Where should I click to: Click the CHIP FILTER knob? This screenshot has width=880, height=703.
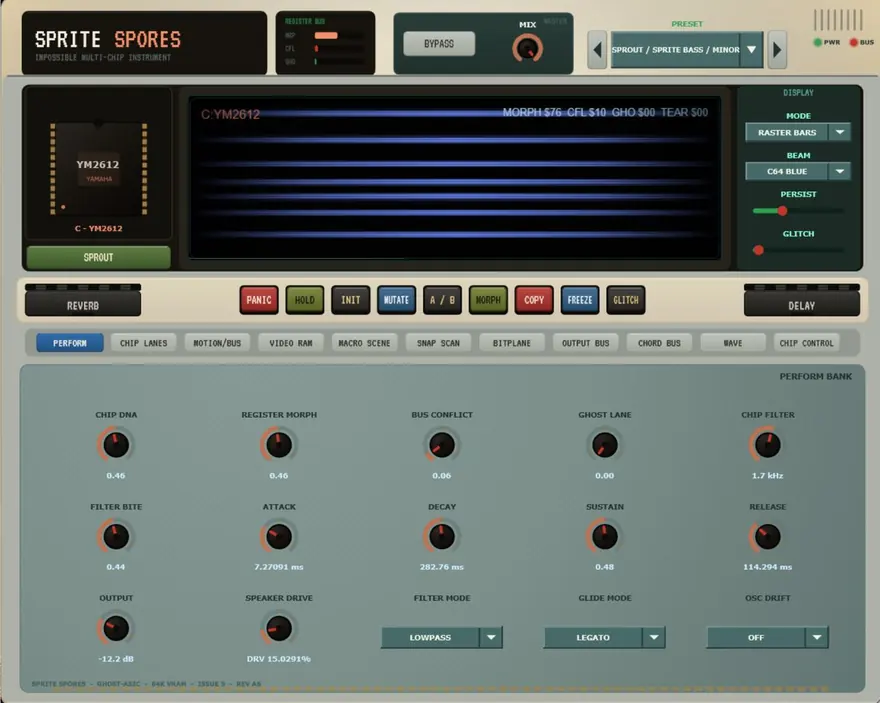click(x=767, y=445)
